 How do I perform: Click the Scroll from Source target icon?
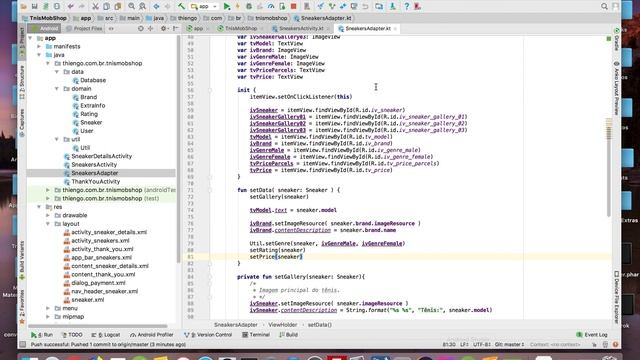tap(141, 29)
